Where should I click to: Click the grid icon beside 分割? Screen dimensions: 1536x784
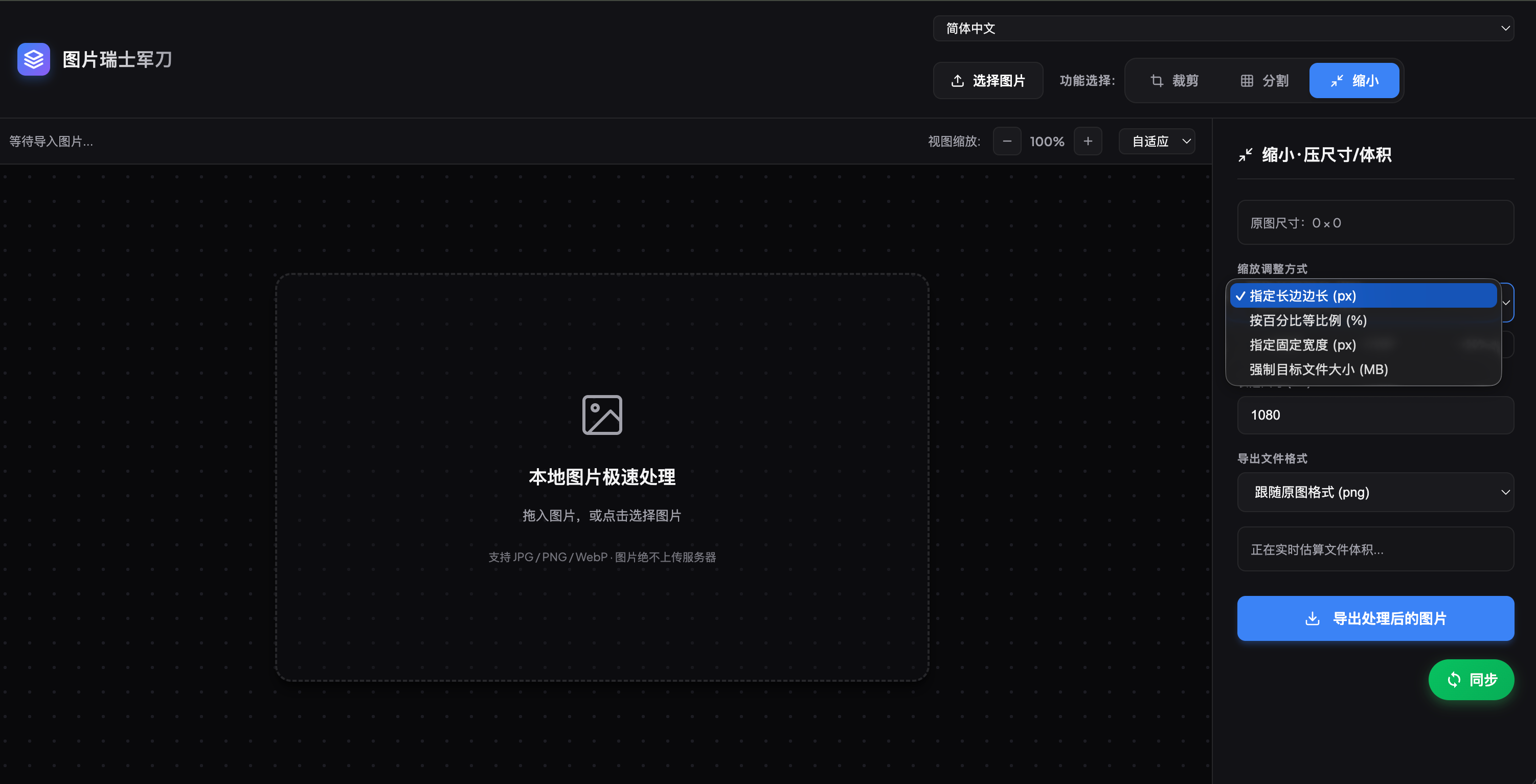coord(1247,80)
